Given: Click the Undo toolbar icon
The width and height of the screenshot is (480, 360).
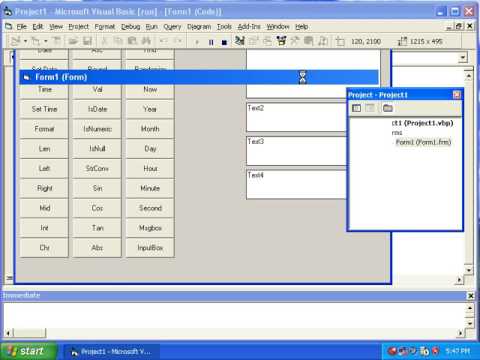Looking at the screenshot, I should click(x=163, y=41).
